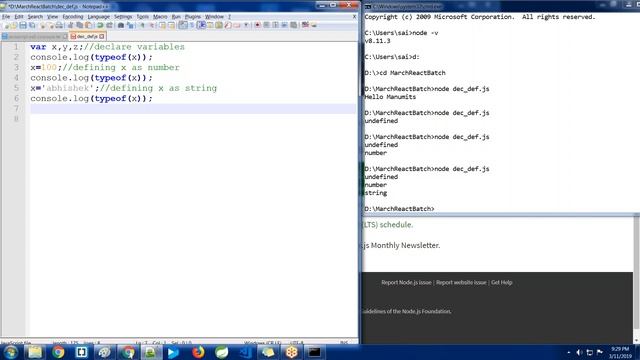Click line 1 'var x,y,z' code
The image size is (640, 360).
coord(57,47)
